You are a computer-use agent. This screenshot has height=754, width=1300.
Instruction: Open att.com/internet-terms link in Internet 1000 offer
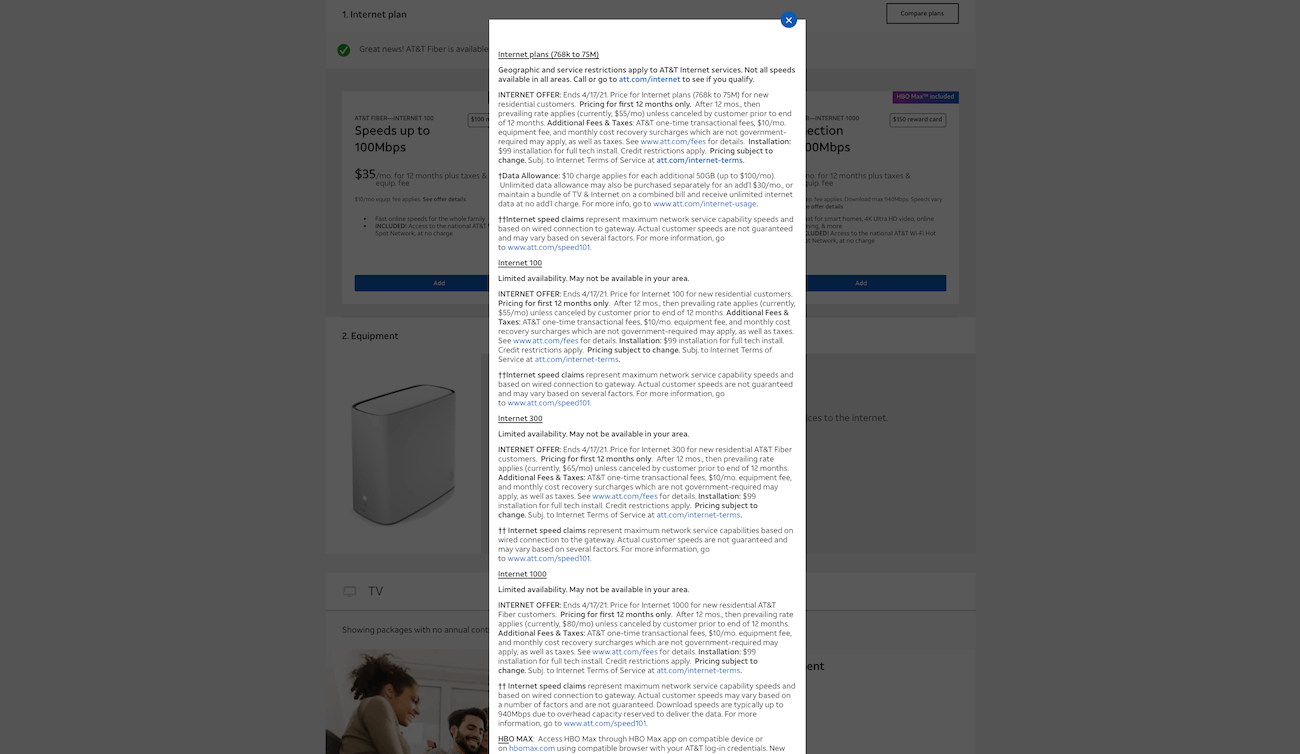[x=698, y=670]
